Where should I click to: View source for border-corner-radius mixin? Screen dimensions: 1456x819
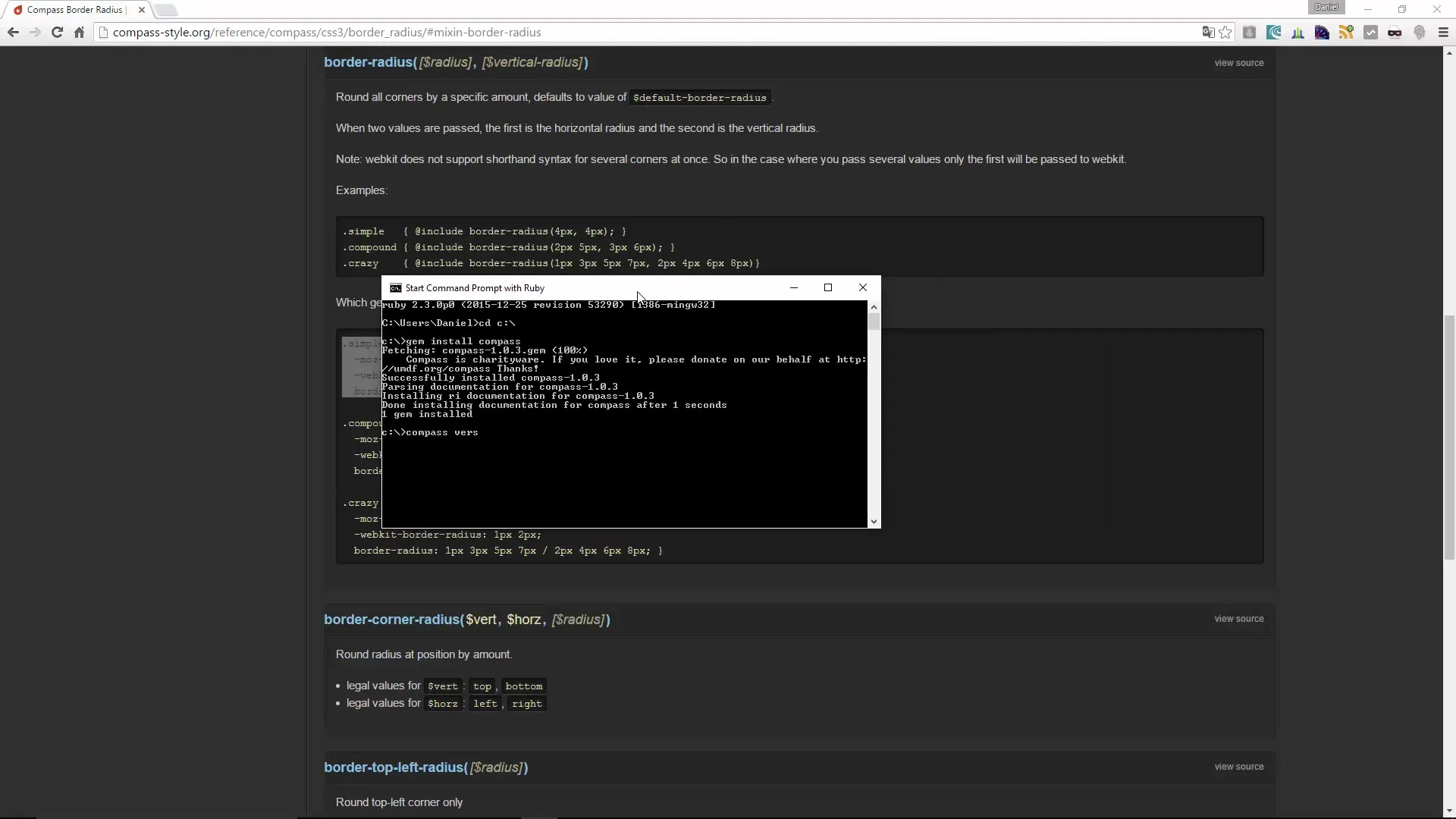(1238, 619)
